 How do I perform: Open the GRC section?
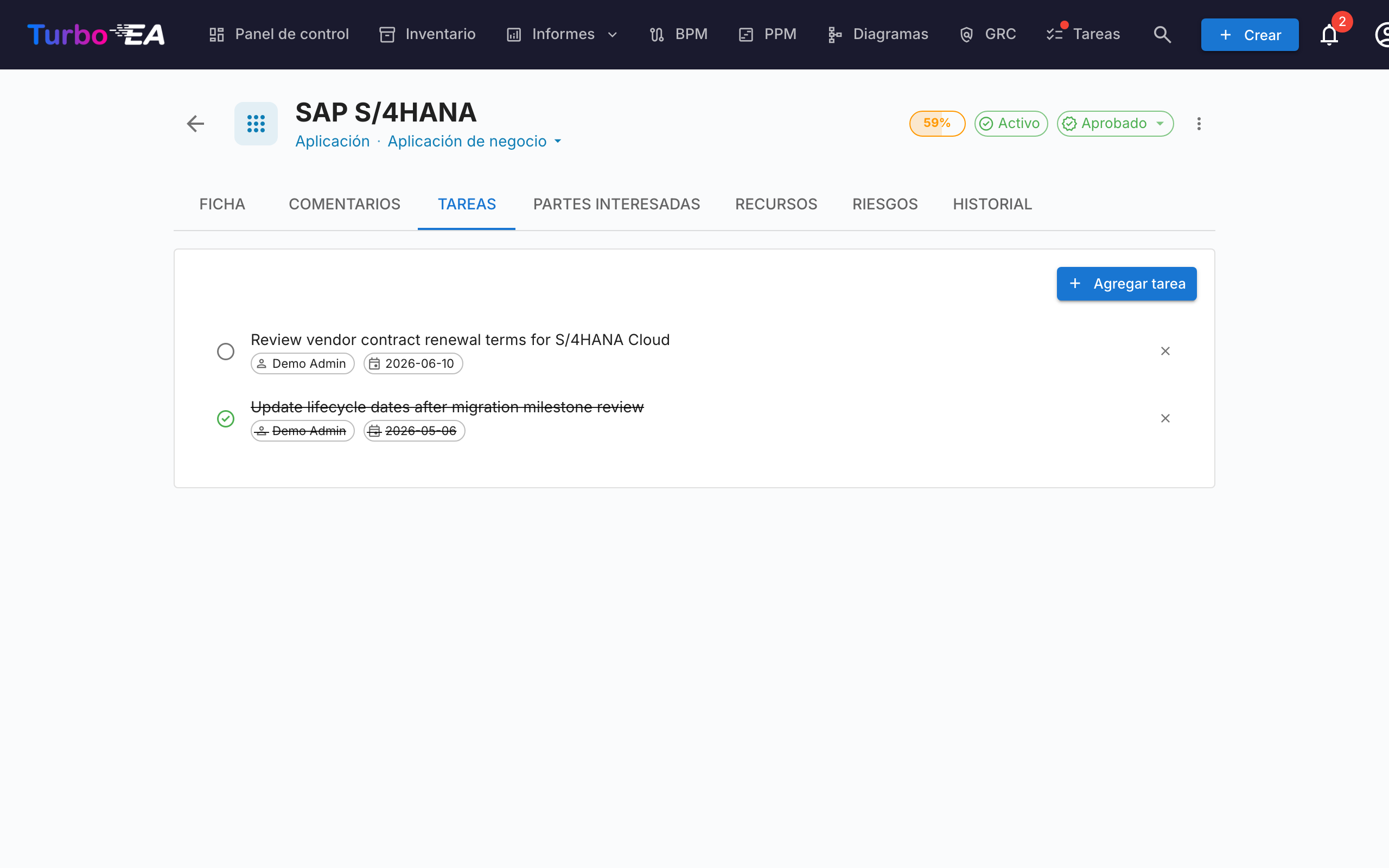[x=988, y=34]
